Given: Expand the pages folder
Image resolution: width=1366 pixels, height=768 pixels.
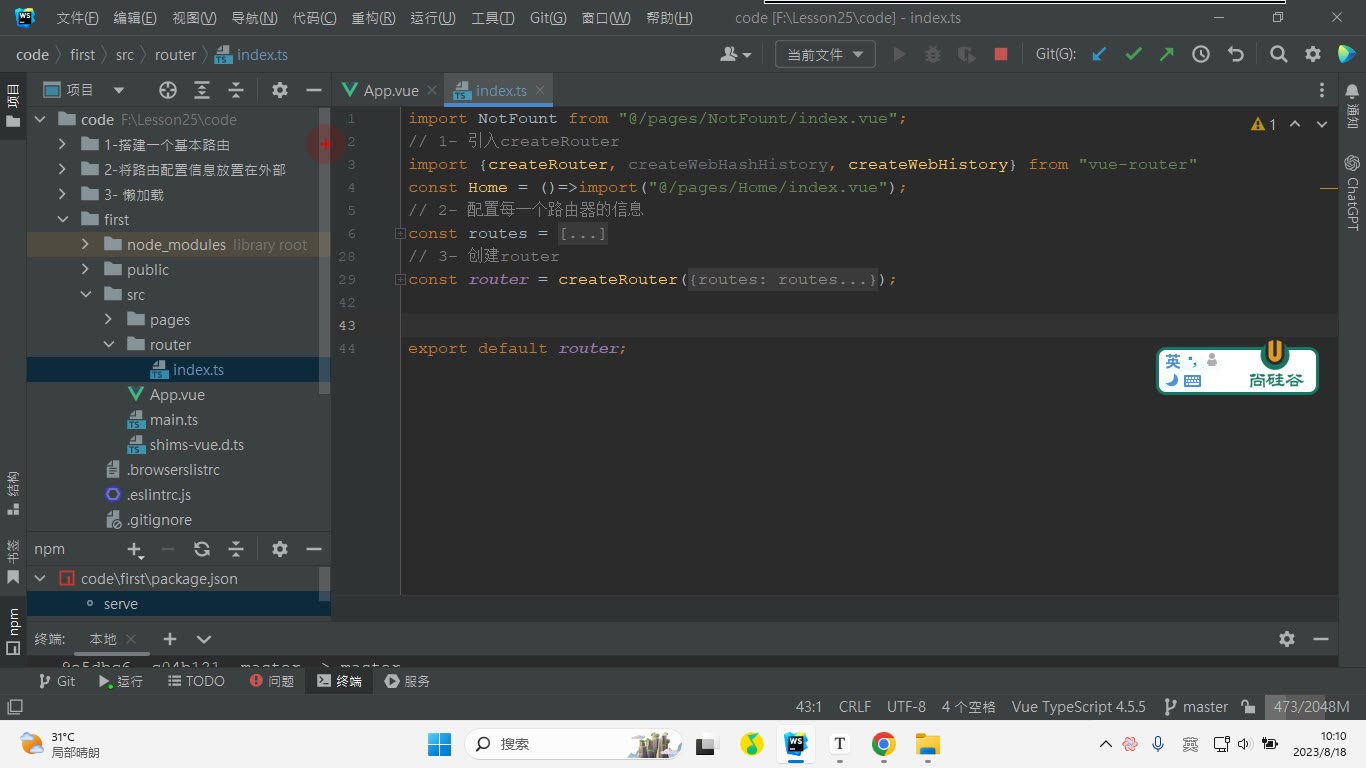Looking at the screenshot, I should 108,320.
